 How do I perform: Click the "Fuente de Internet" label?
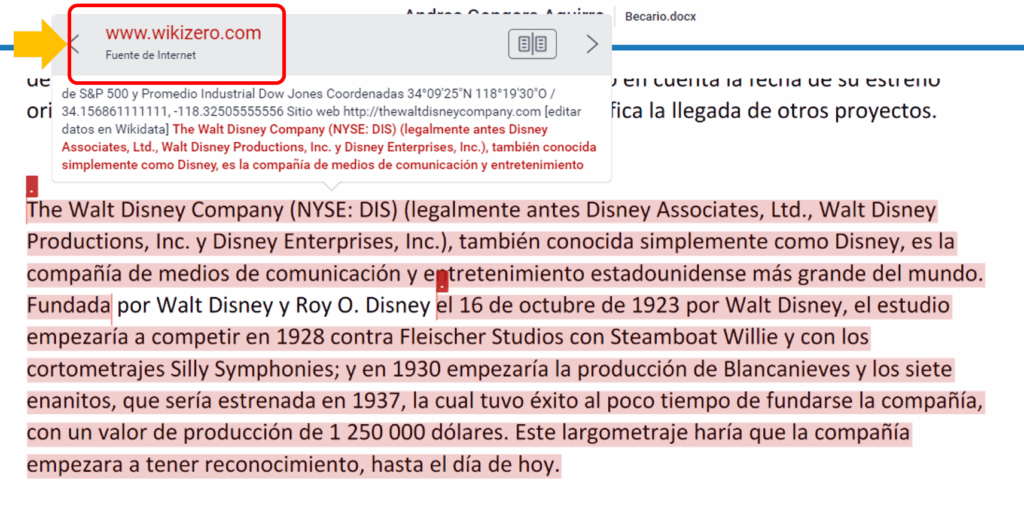(150, 55)
